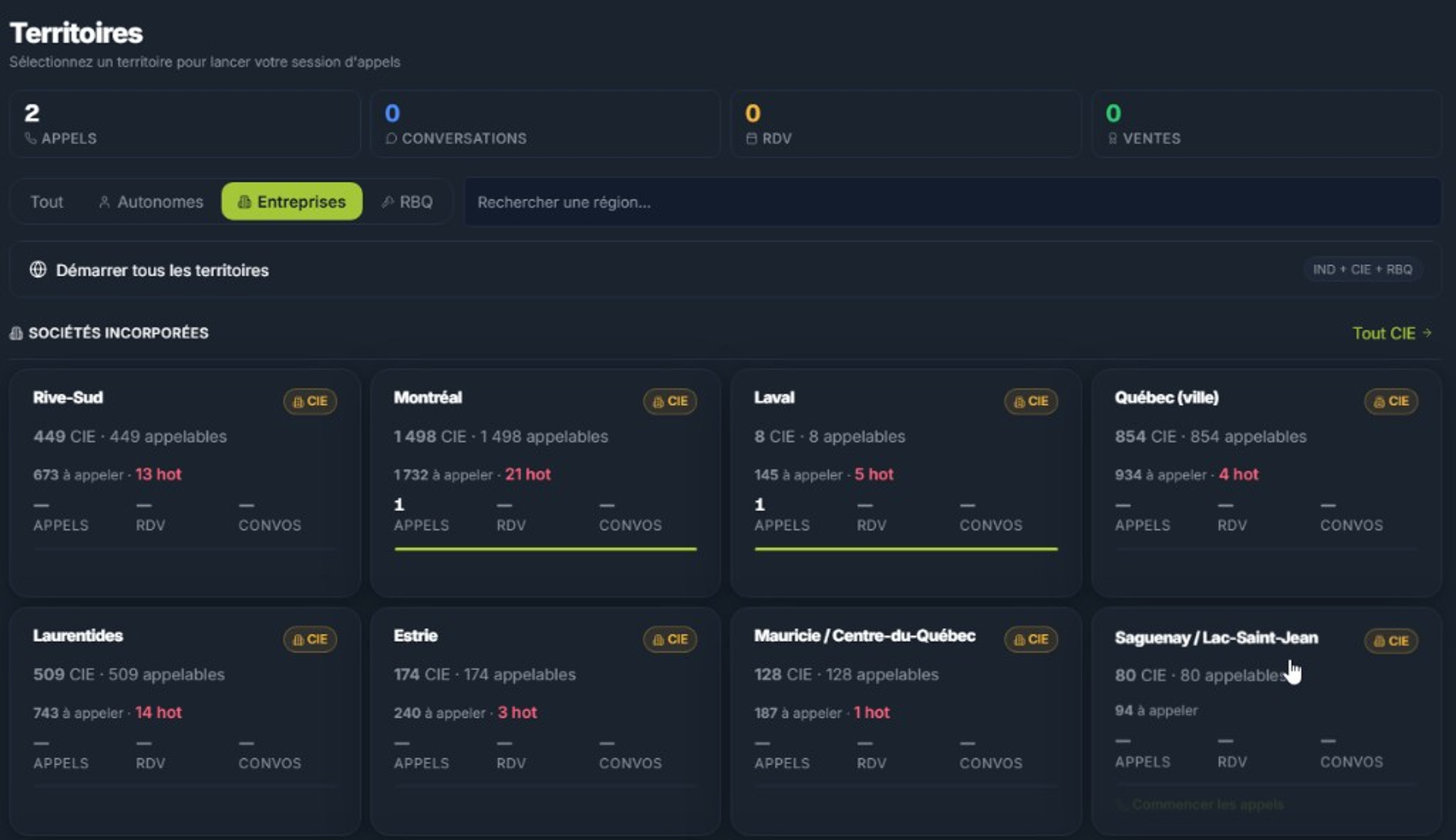Click '854 CIE · 854 appelables' text

point(1210,437)
